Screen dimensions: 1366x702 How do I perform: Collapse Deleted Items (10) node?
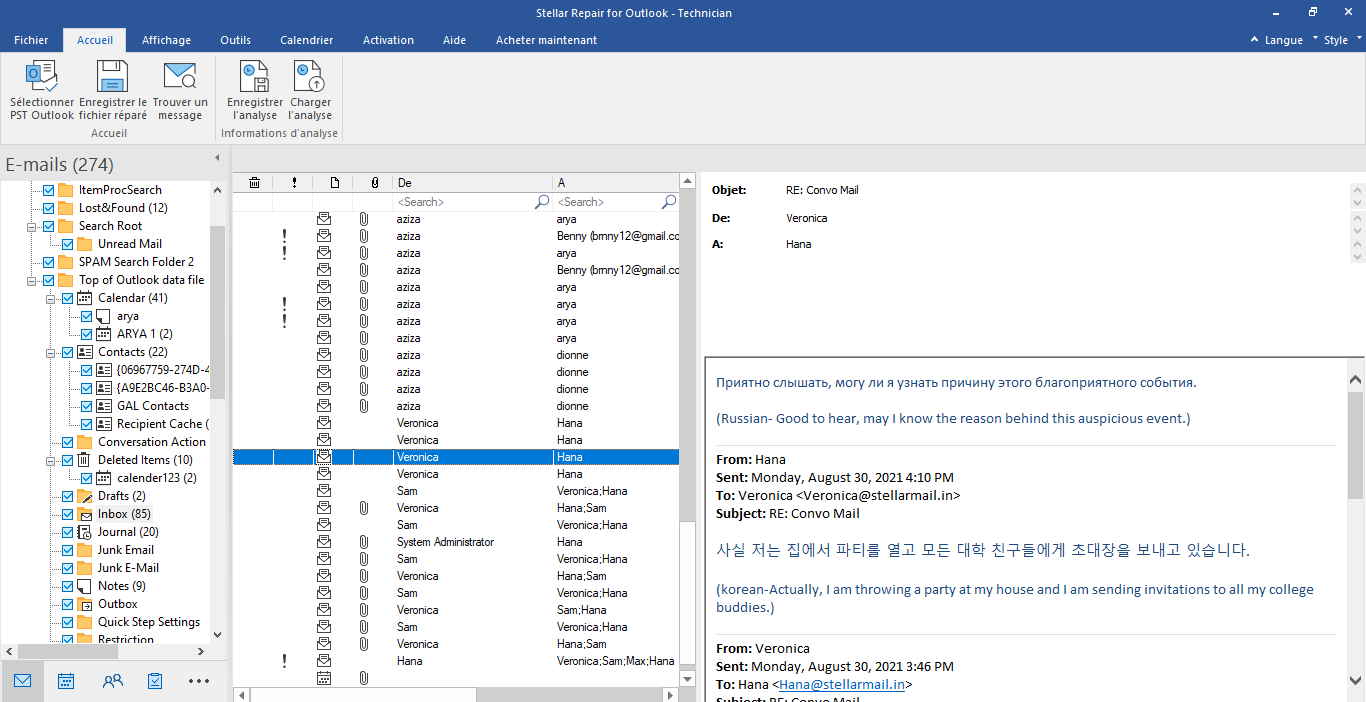(51, 460)
